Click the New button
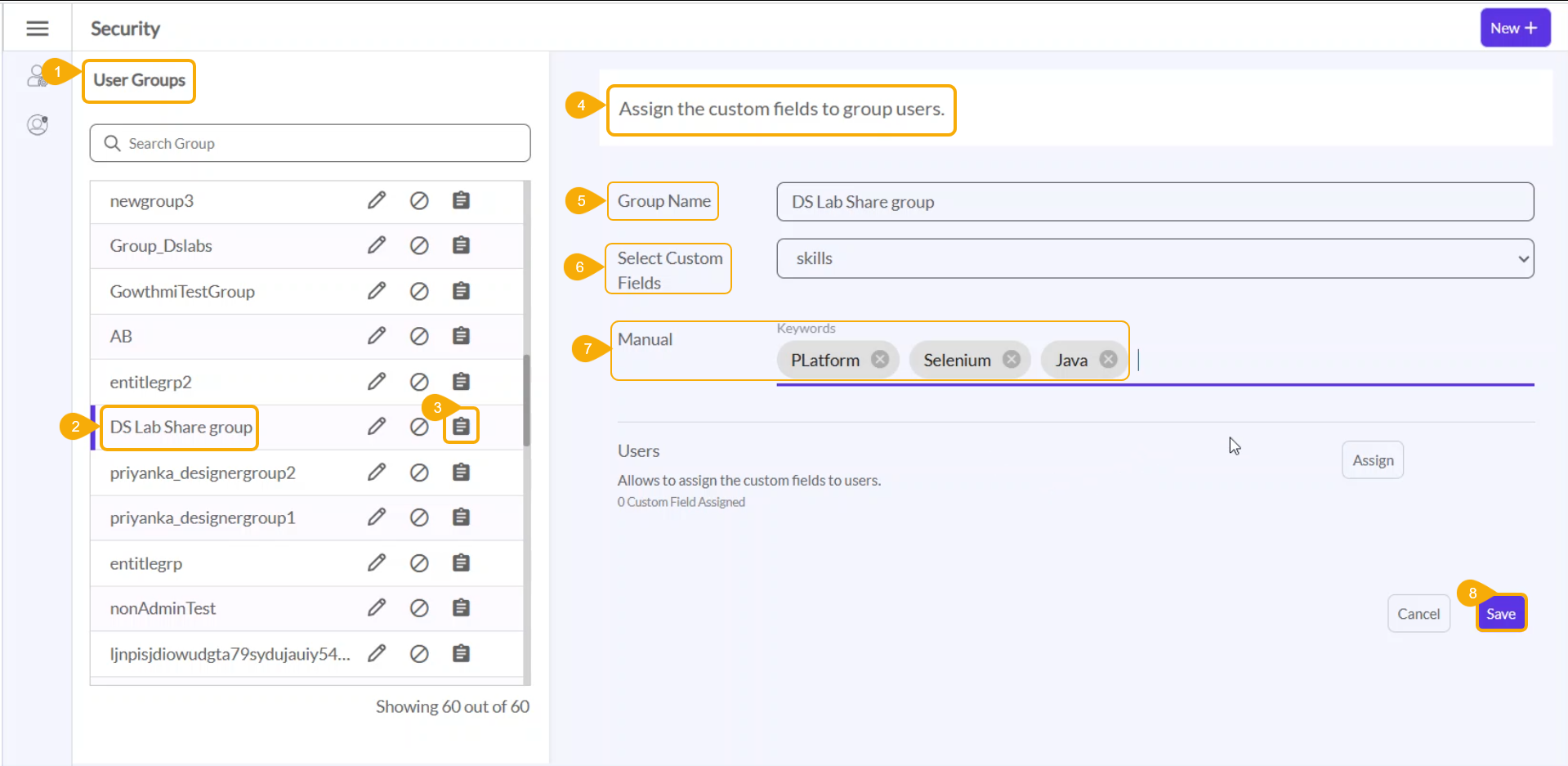The height and width of the screenshot is (766, 1568). point(1514,28)
